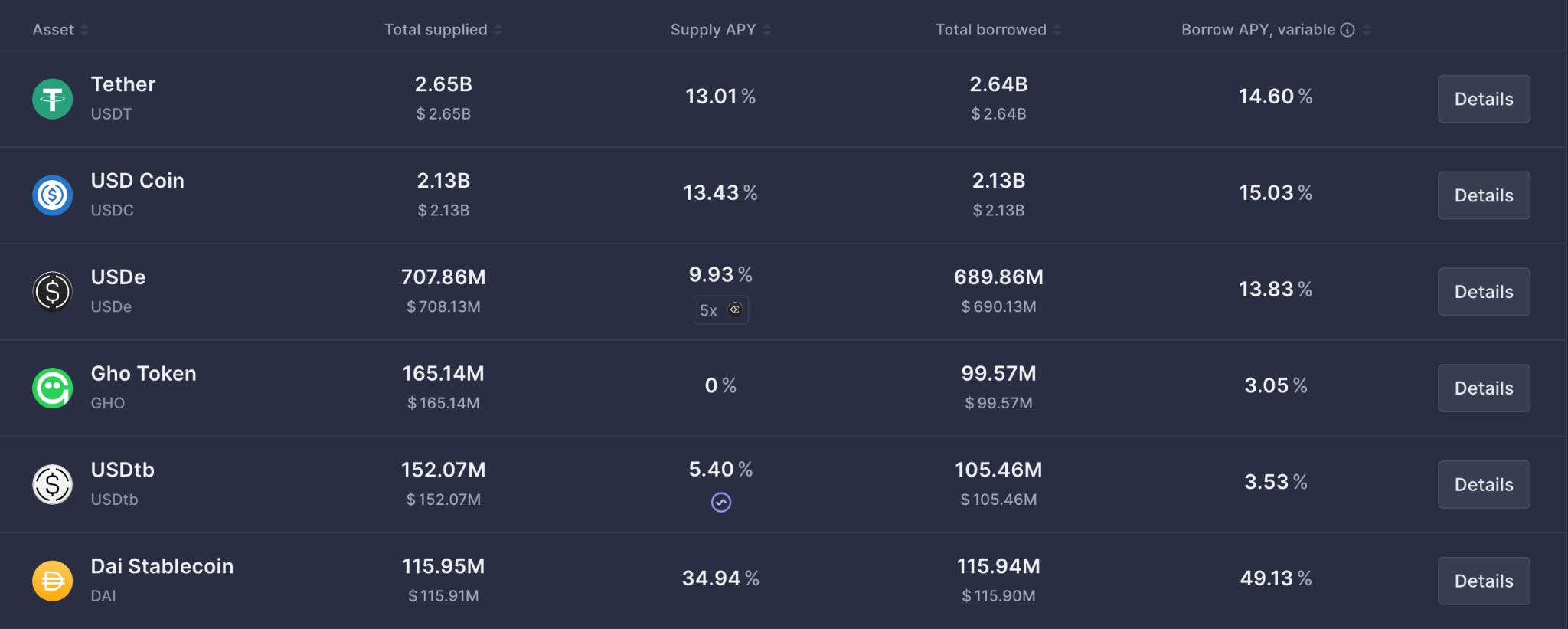Open Details for USD Coin
This screenshot has width=1568, height=629.
tap(1484, 195)
